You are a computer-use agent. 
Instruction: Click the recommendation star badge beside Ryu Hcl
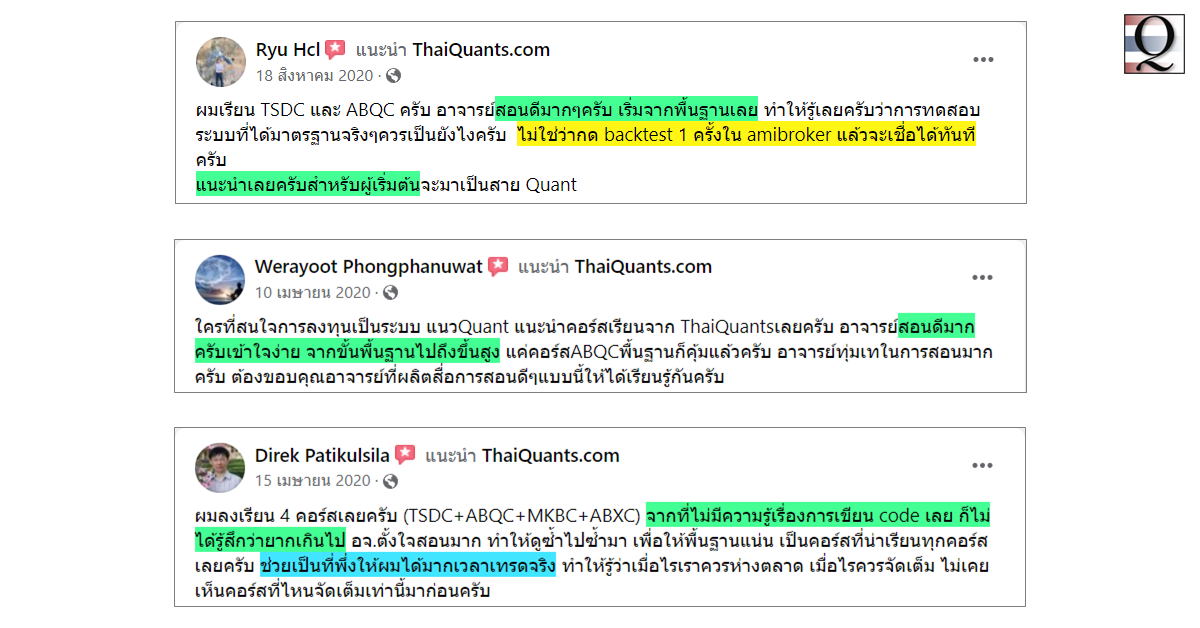(x=335, y=50)
